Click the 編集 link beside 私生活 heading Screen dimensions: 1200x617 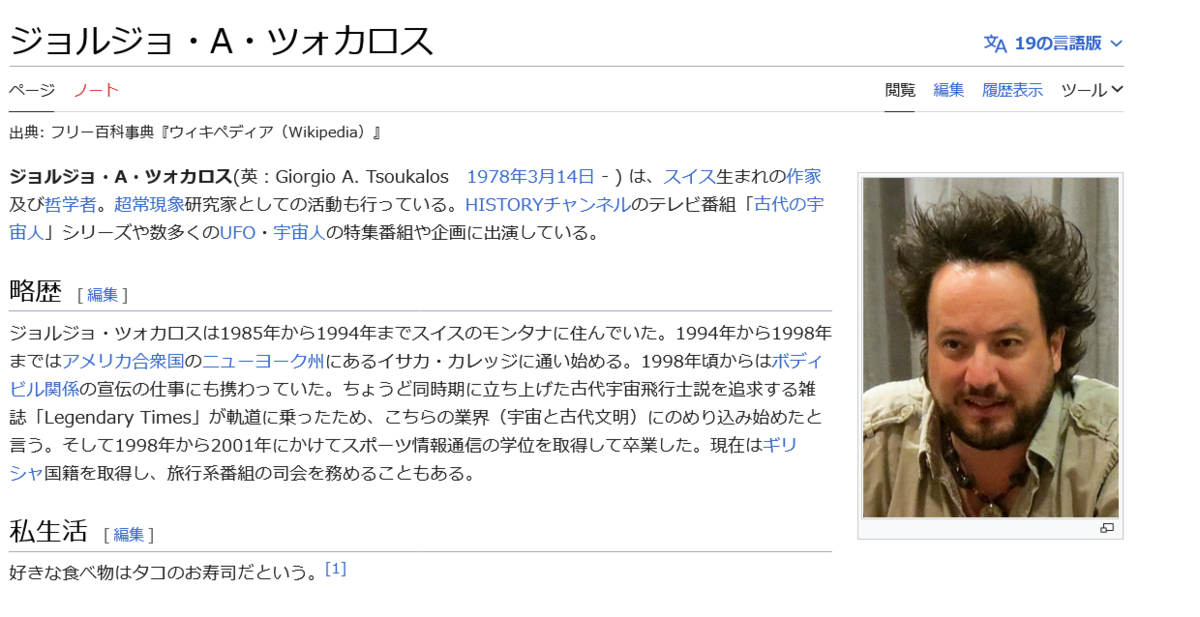[128, 534]
